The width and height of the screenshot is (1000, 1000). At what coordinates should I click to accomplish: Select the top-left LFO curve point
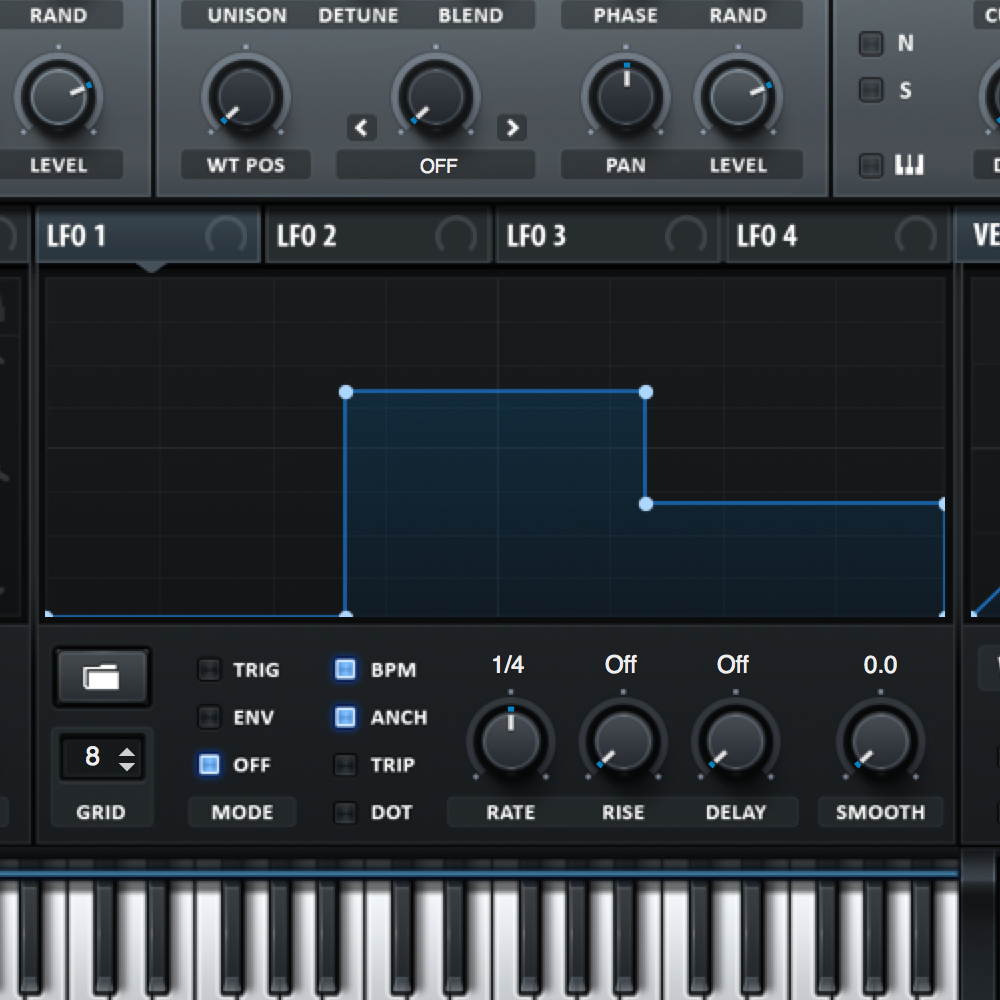coord(346,392)
